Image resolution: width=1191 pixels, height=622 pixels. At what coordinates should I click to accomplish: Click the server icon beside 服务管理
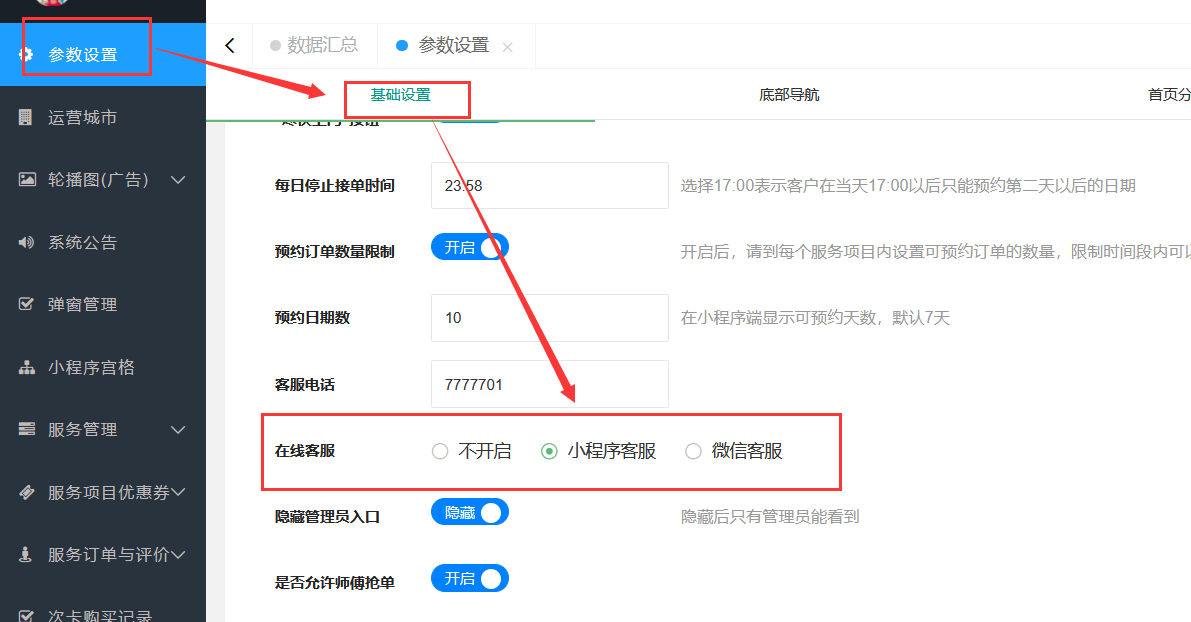point(27,429)
